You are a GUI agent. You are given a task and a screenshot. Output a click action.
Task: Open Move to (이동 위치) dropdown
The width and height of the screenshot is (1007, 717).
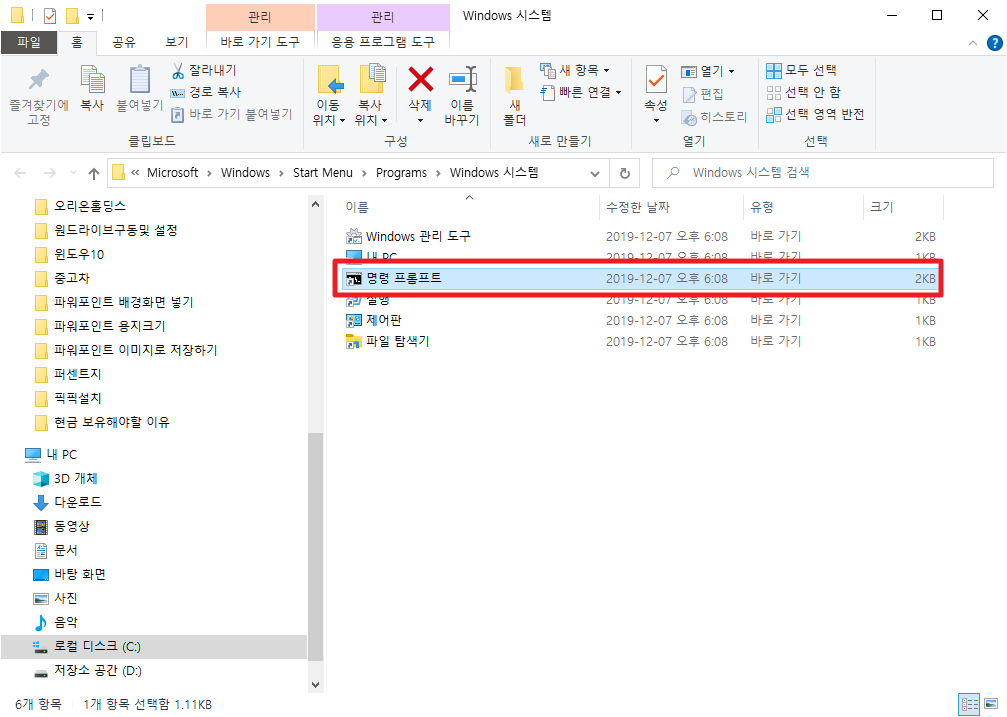(329, 120)
